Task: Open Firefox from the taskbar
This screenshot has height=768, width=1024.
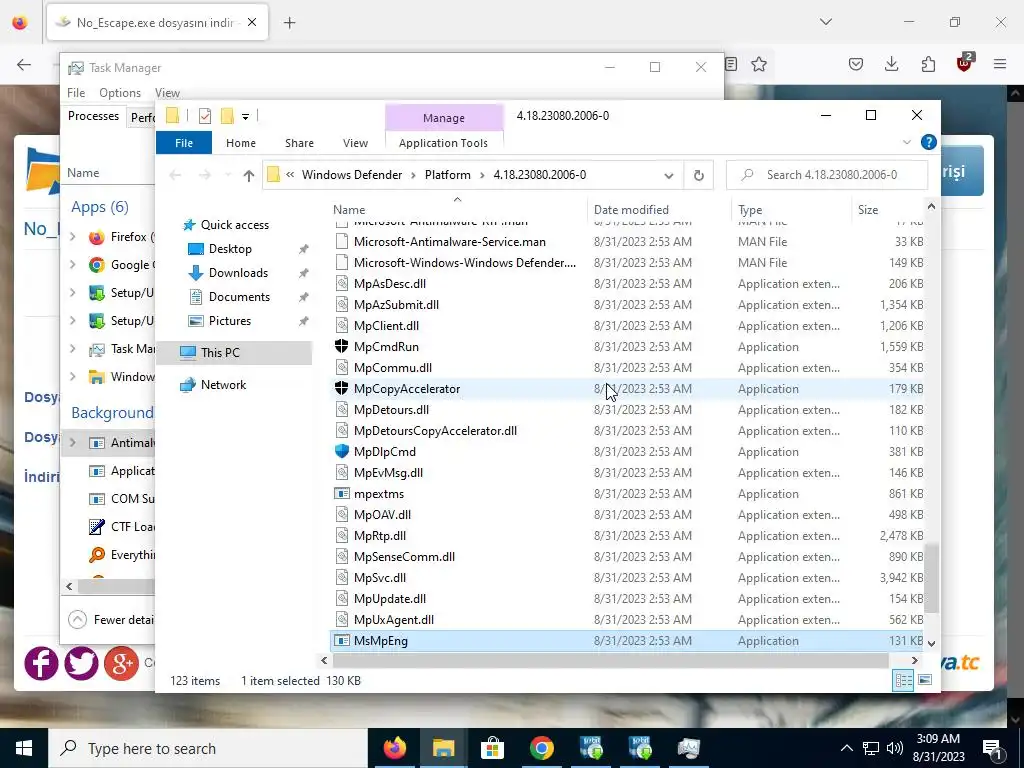Action: tap(394, 748)
